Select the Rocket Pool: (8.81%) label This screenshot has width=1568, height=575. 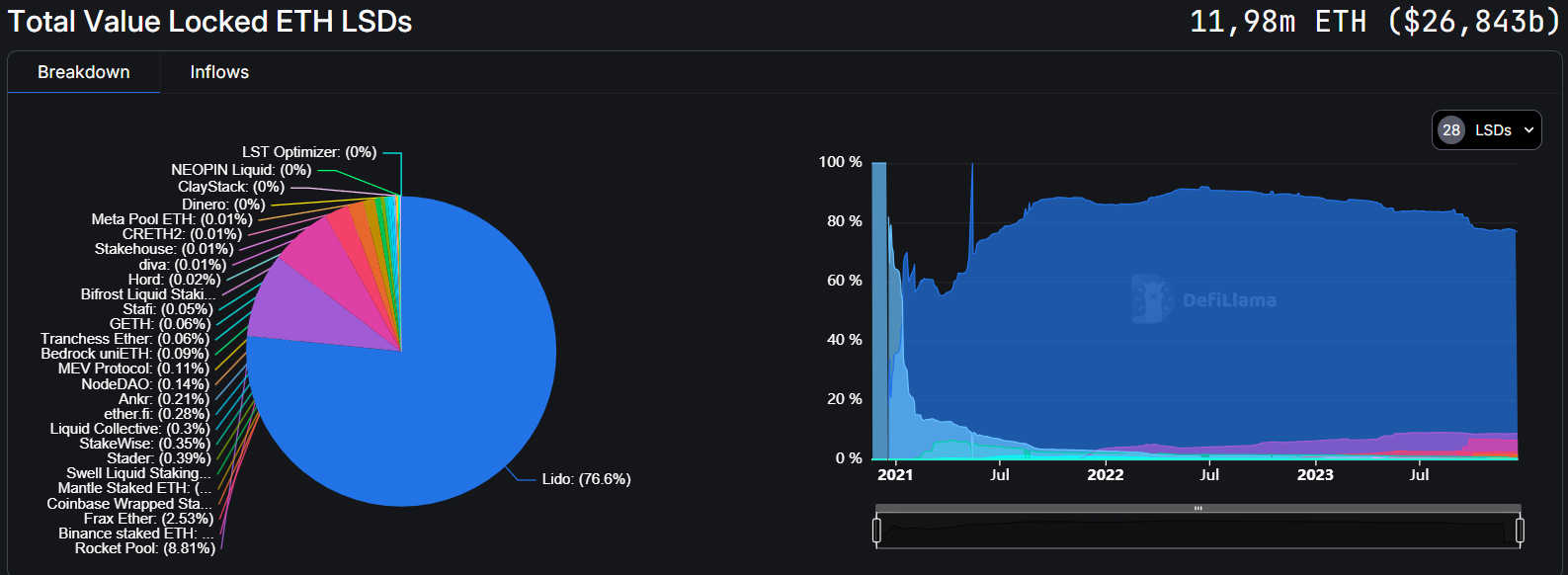145,548
